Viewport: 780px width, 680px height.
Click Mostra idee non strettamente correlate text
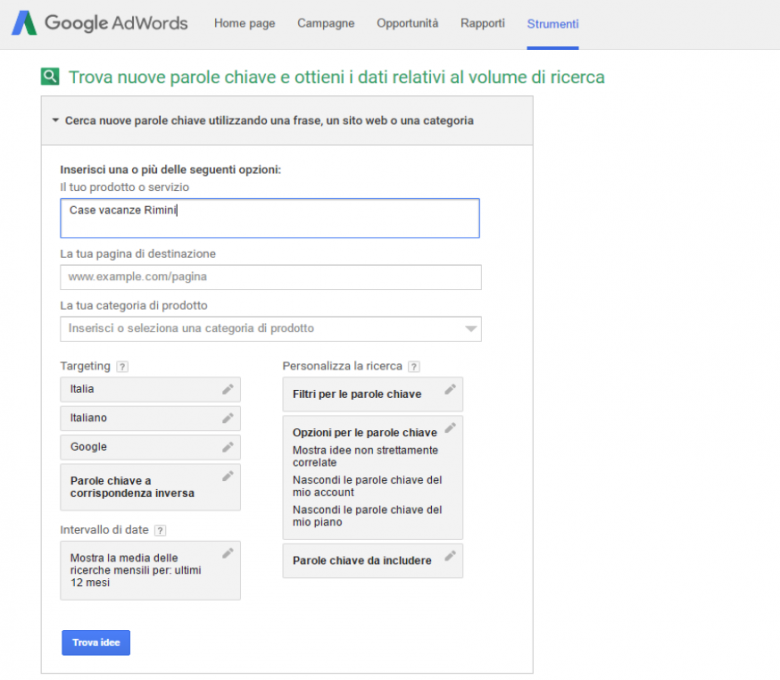[x=365, y=456]
